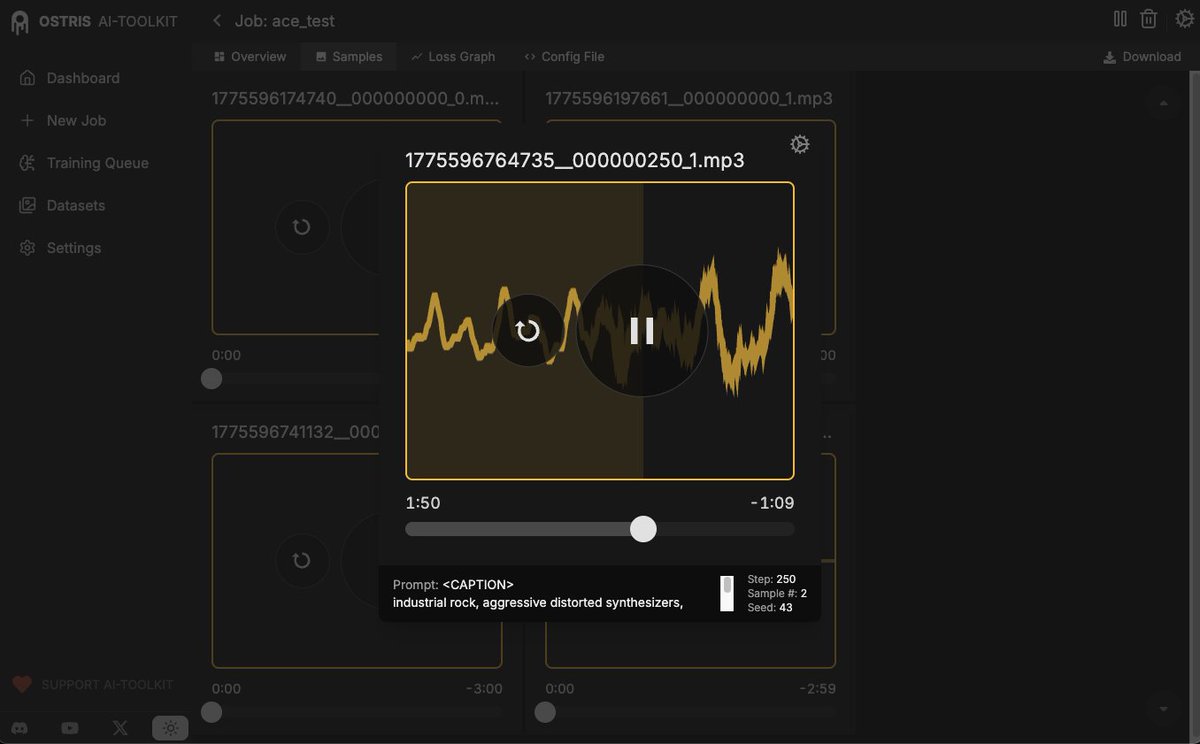Open the X (Twitter) link icon

click(120, 728)
